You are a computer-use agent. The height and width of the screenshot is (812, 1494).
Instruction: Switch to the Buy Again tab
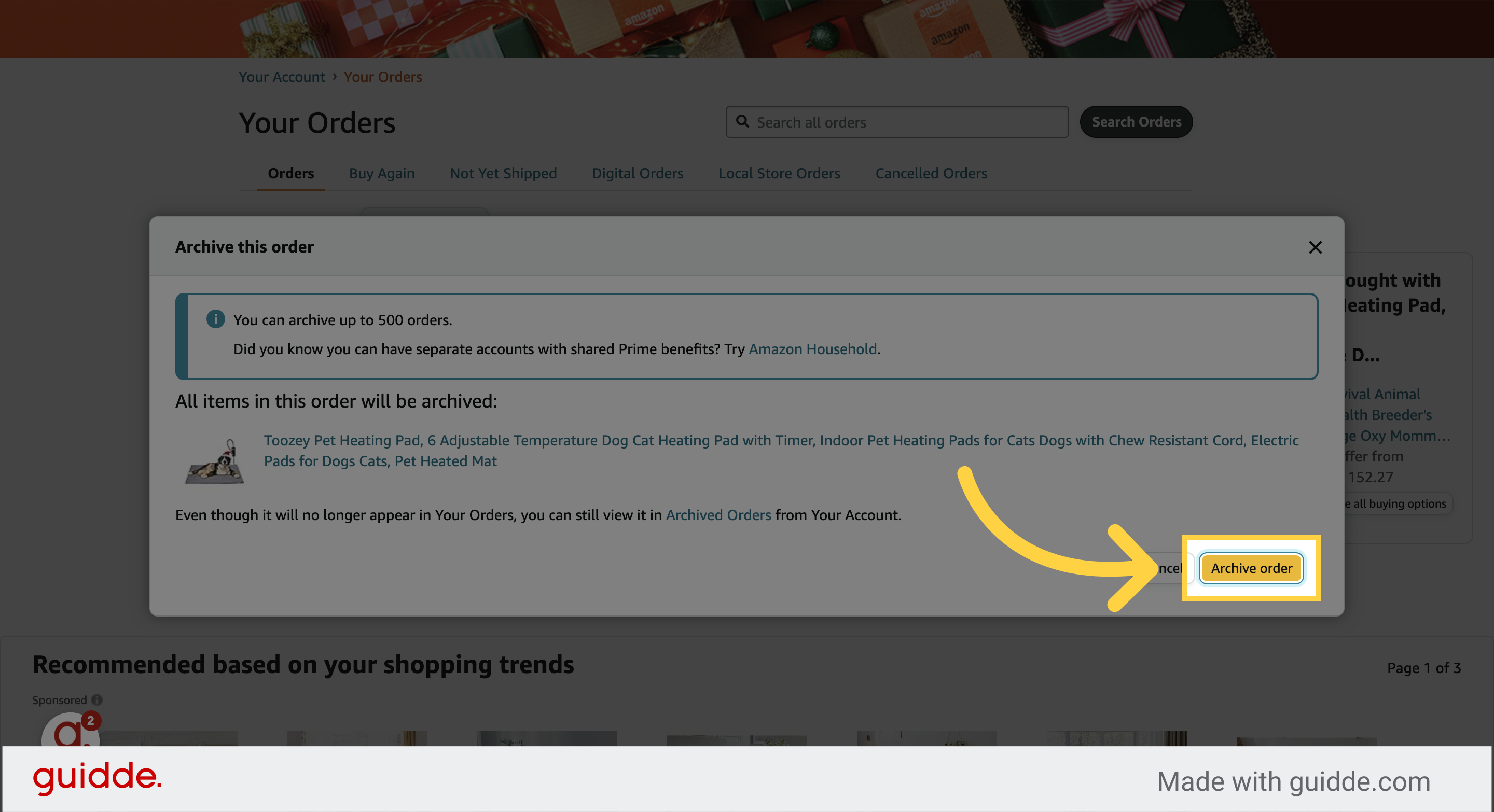[x=382, y=173]
